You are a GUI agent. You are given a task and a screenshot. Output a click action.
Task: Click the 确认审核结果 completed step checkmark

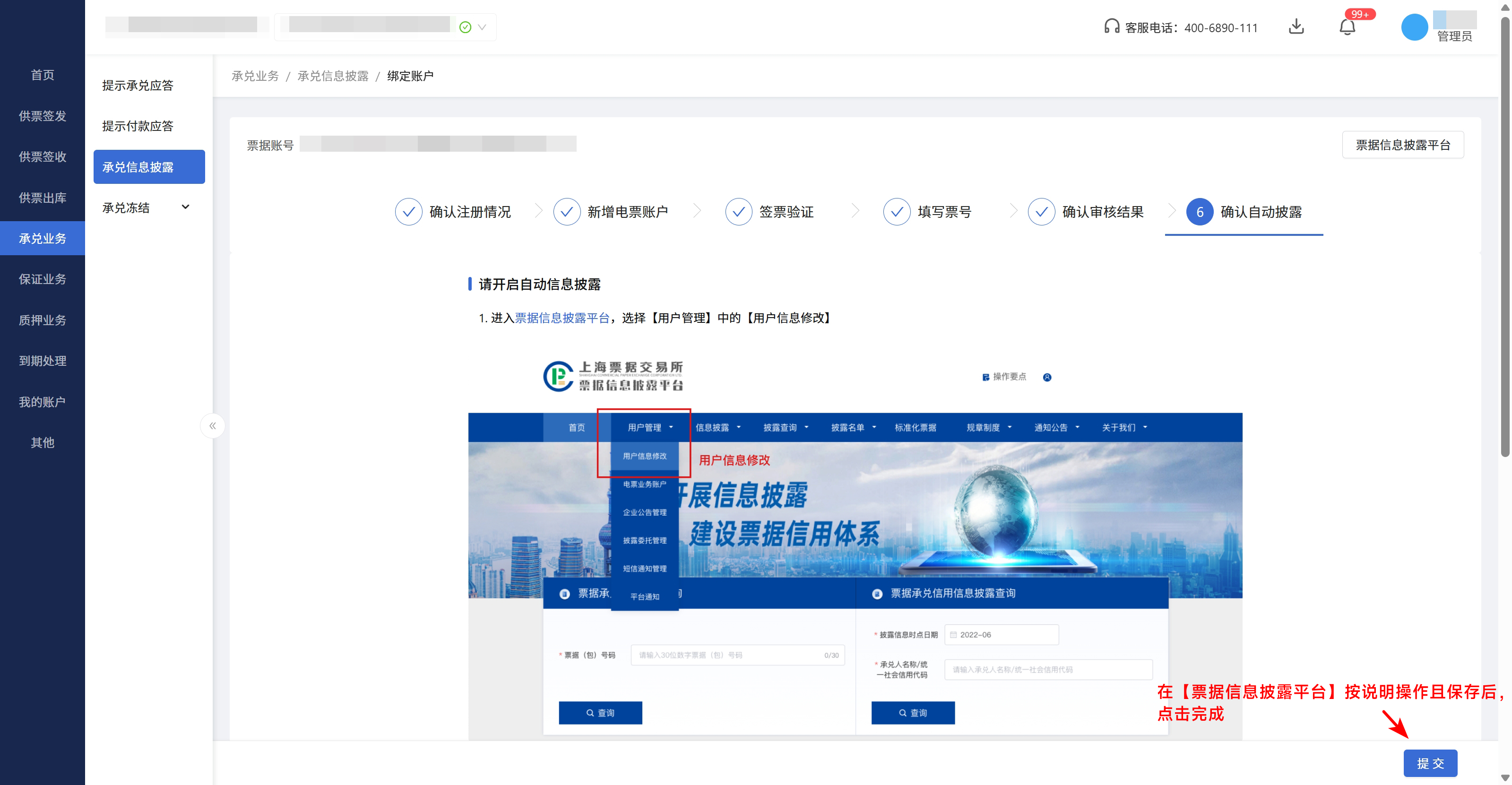(x=1041, y=212)
